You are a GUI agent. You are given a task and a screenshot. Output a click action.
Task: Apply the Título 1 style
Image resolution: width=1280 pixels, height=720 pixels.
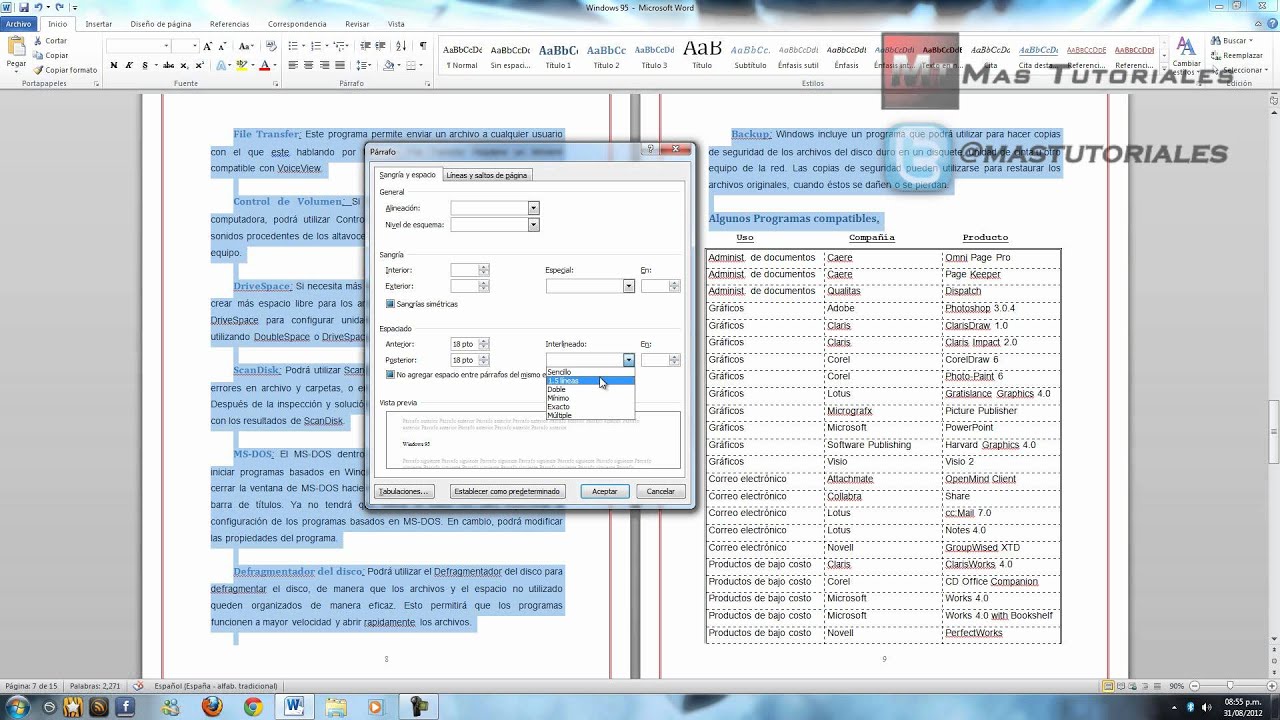click(x=558, y=56)
